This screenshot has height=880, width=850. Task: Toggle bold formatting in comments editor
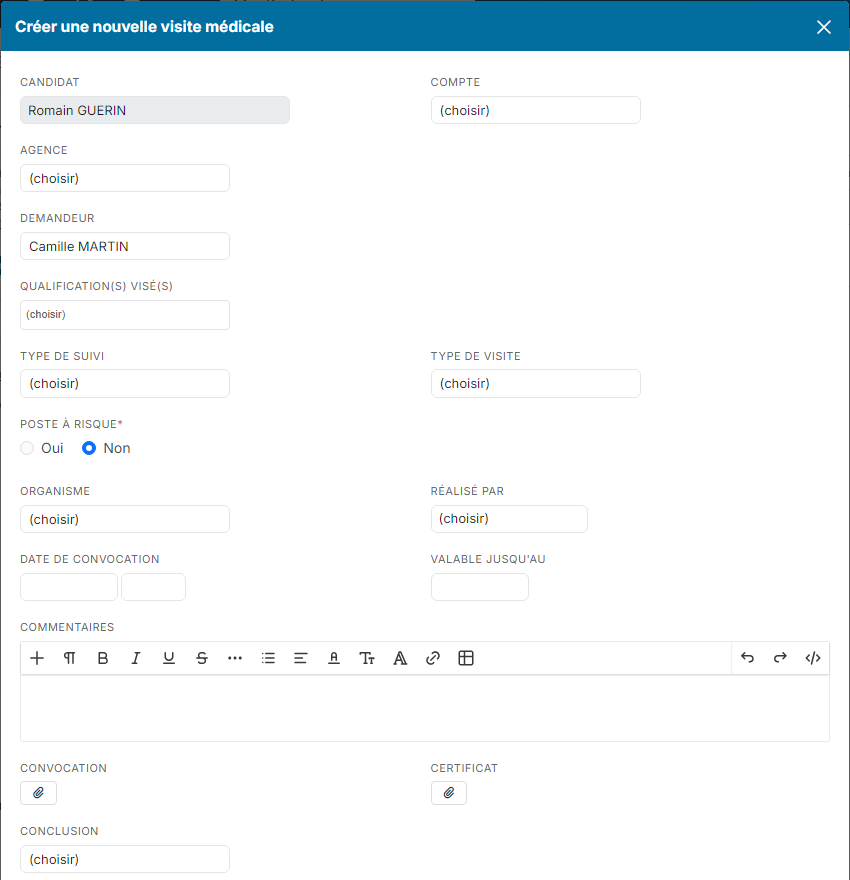click(x=103, y=658)
